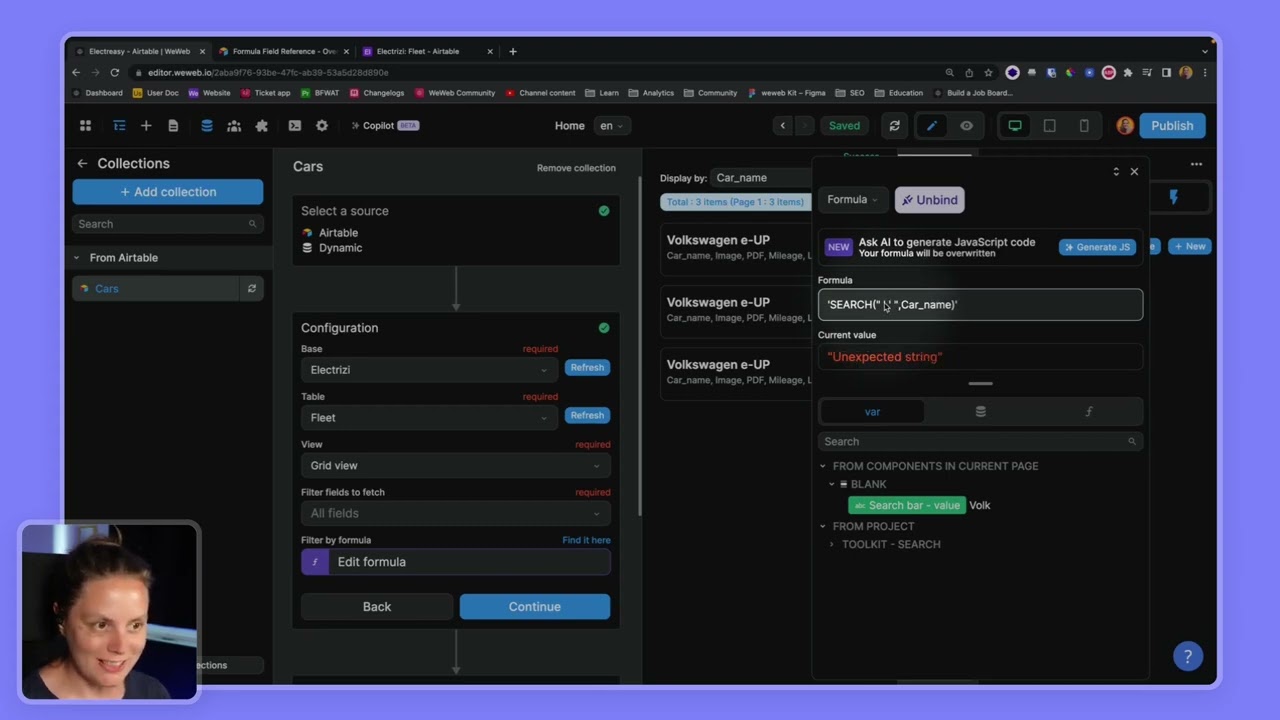Refresh the Base list
The height and width of the screenshot is (720, 1280).
pyautogui.click(x=587, y=368)
